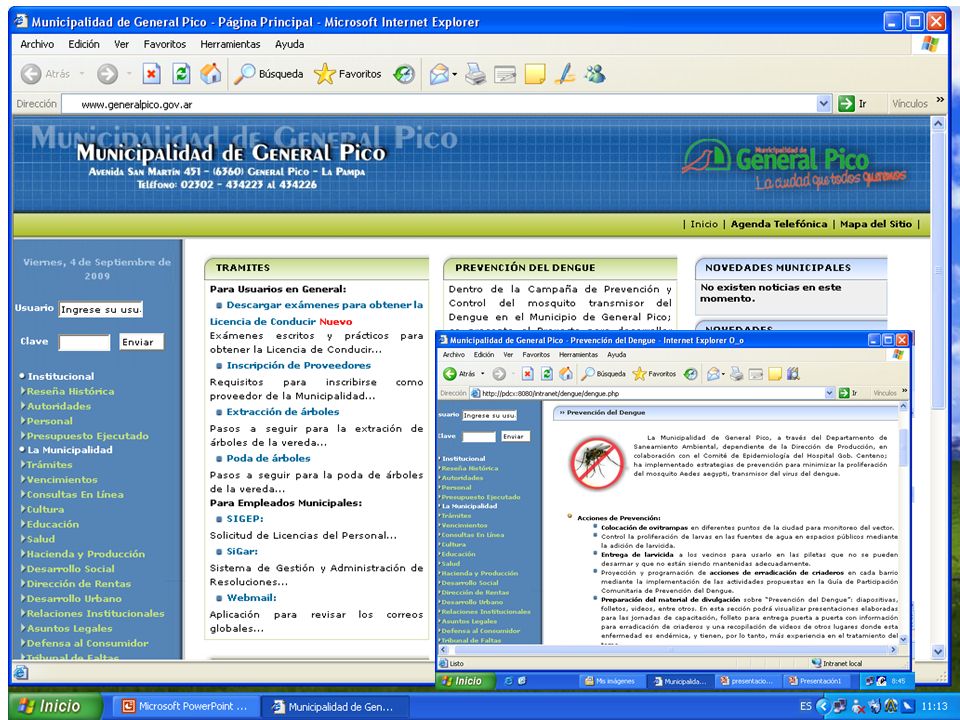Open the Edición menu in main window
The height and width of the screenshot is (720, 960).
point(84,44)
